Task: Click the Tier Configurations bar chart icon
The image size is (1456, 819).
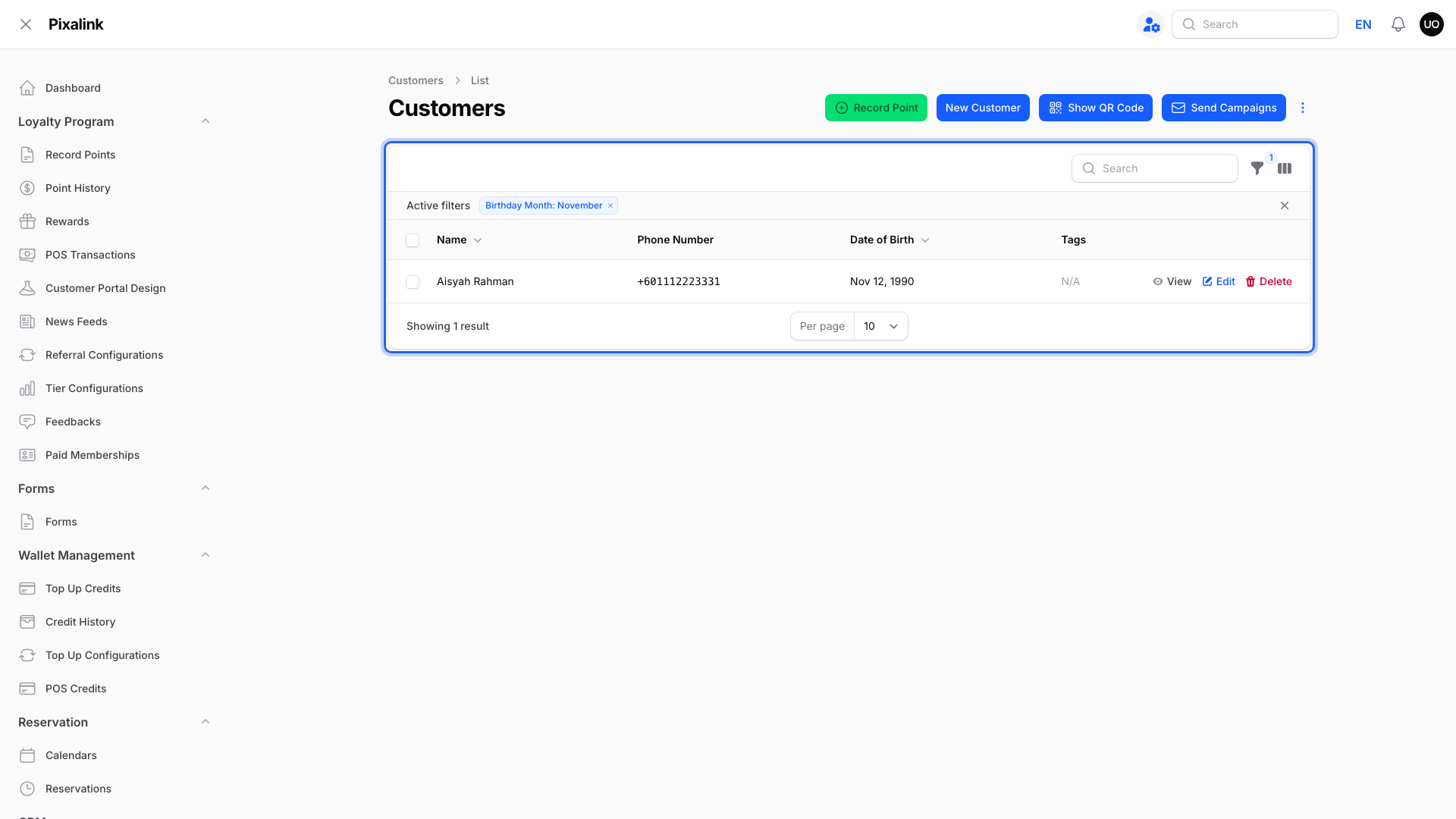Action: [x=27, y=388]
